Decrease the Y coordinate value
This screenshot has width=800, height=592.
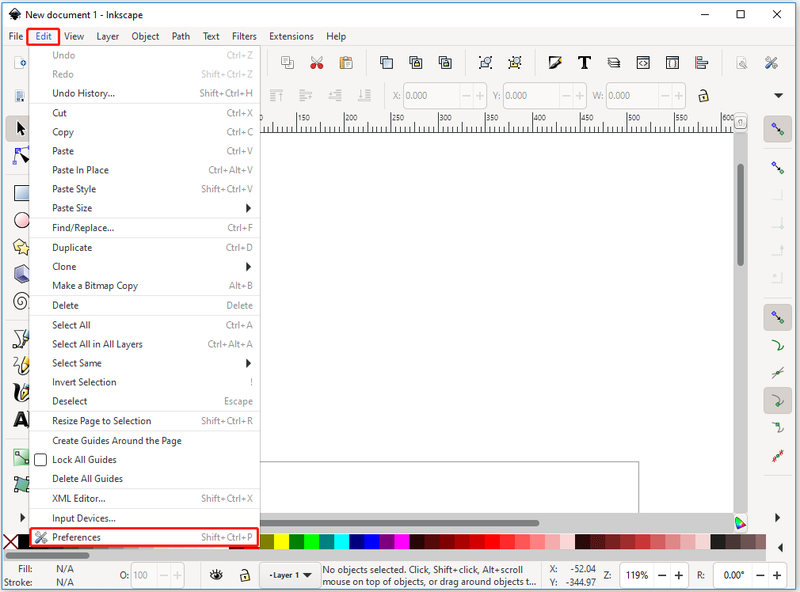click(x=566, y=95)
